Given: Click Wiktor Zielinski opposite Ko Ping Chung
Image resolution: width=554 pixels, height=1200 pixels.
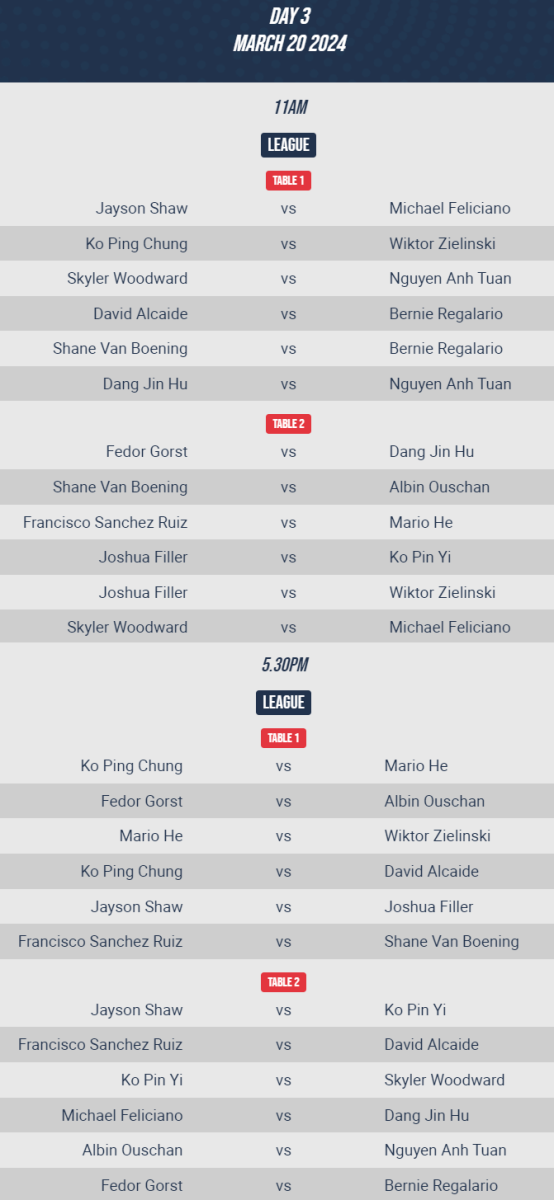Looking at the screenshot, I should (x=442, y=243).
